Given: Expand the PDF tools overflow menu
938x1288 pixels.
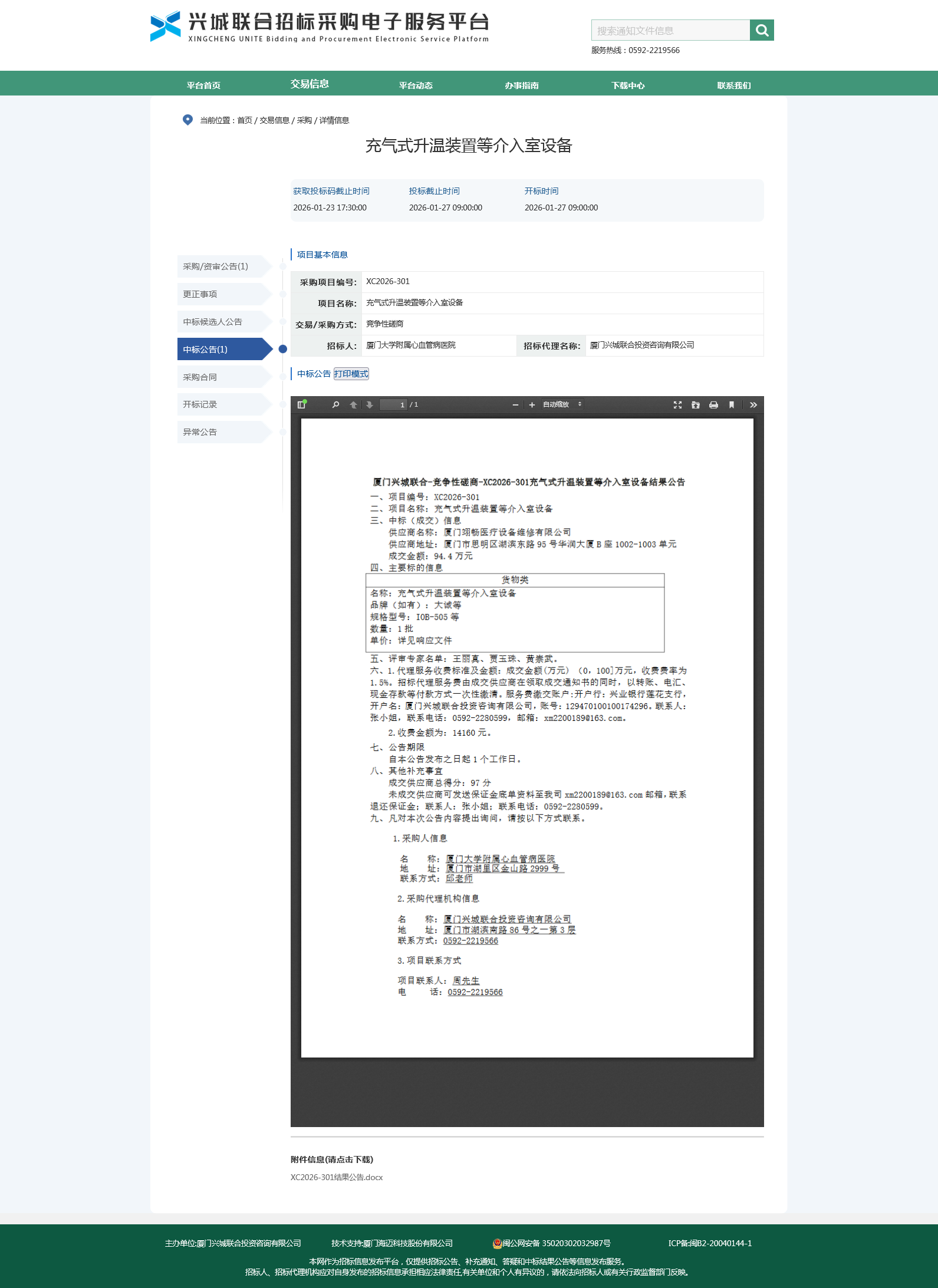Looking at the screenshot, I should [x=753, y=404].
